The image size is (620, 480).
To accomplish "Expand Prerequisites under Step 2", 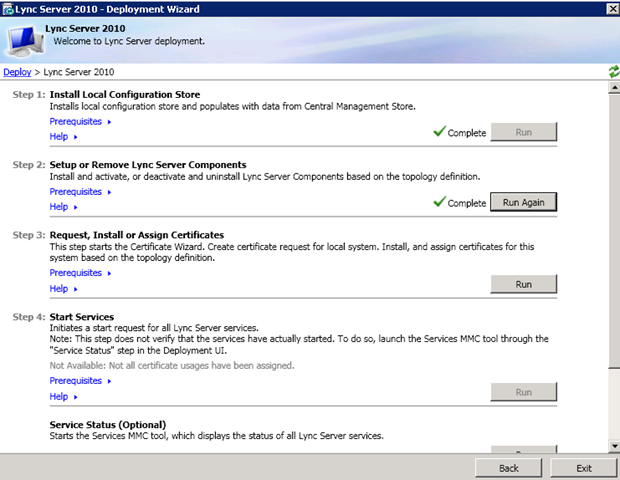I will pyautogui.click(x=80, y=192).
